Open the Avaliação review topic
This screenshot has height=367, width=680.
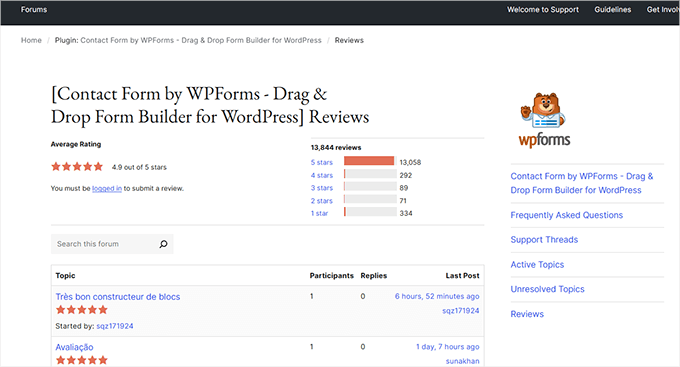tap(74, 347)
